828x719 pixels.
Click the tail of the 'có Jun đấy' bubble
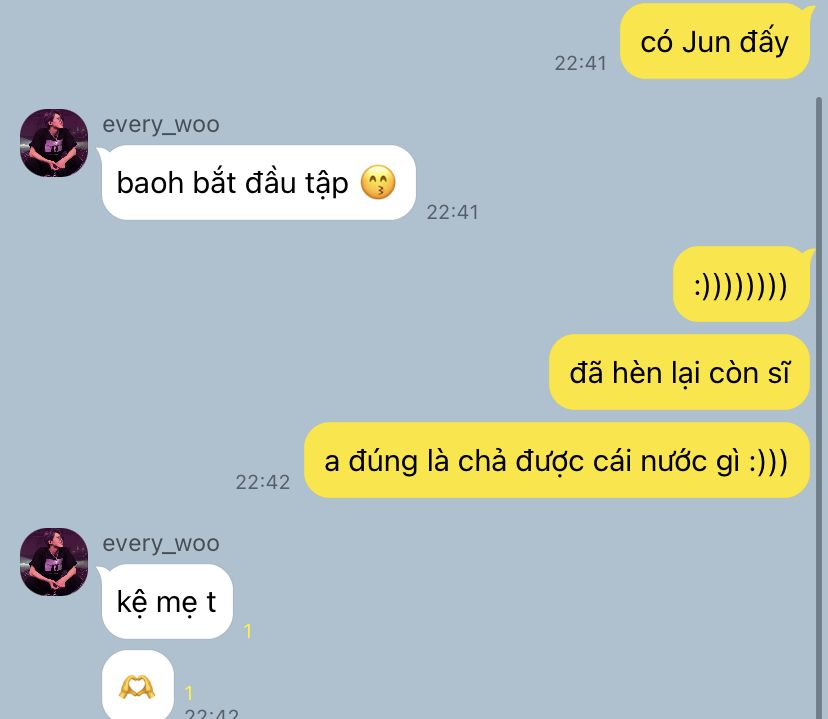click(x=808, y=8)
